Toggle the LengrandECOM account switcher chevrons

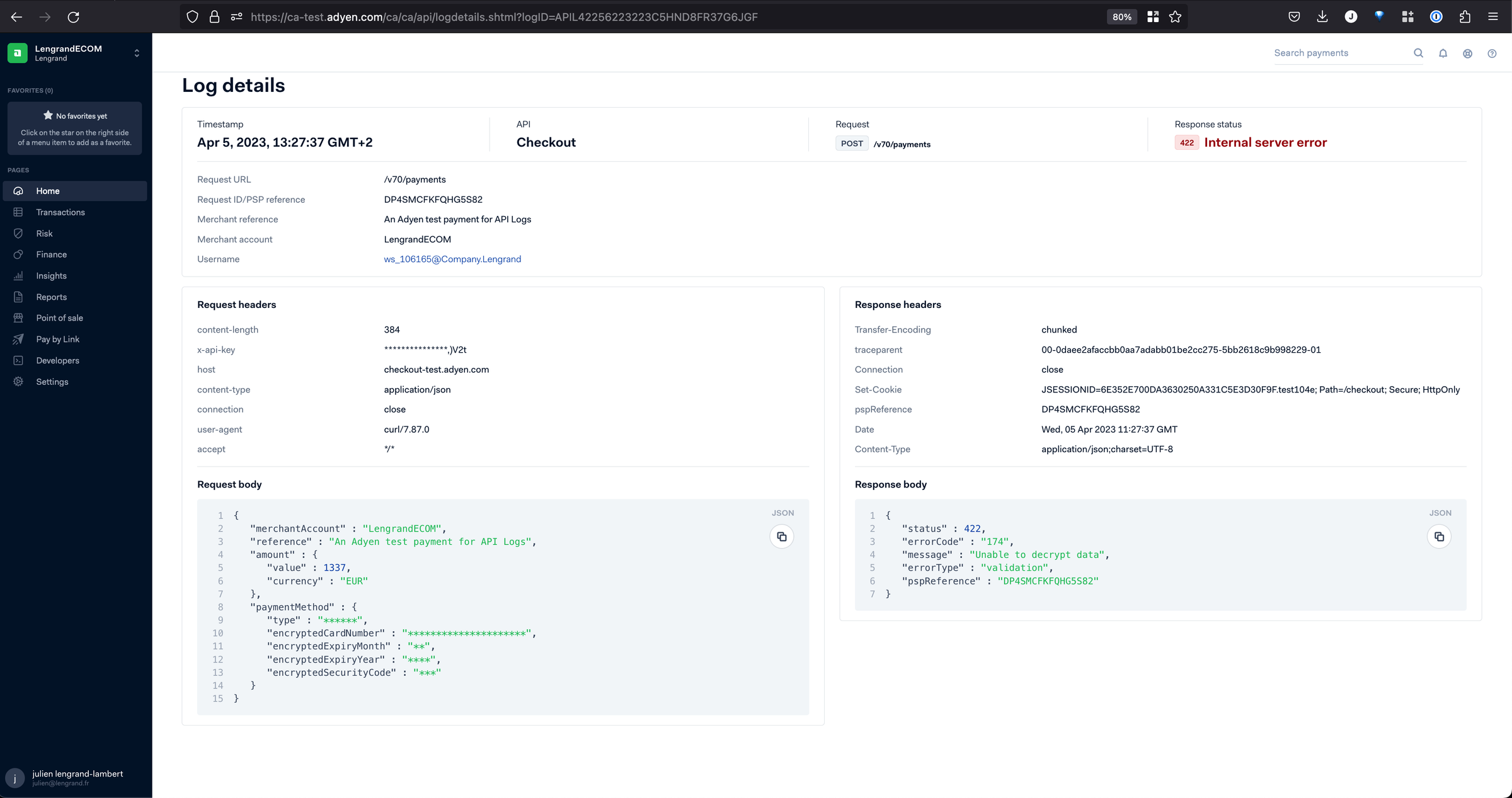click(137, 53)
